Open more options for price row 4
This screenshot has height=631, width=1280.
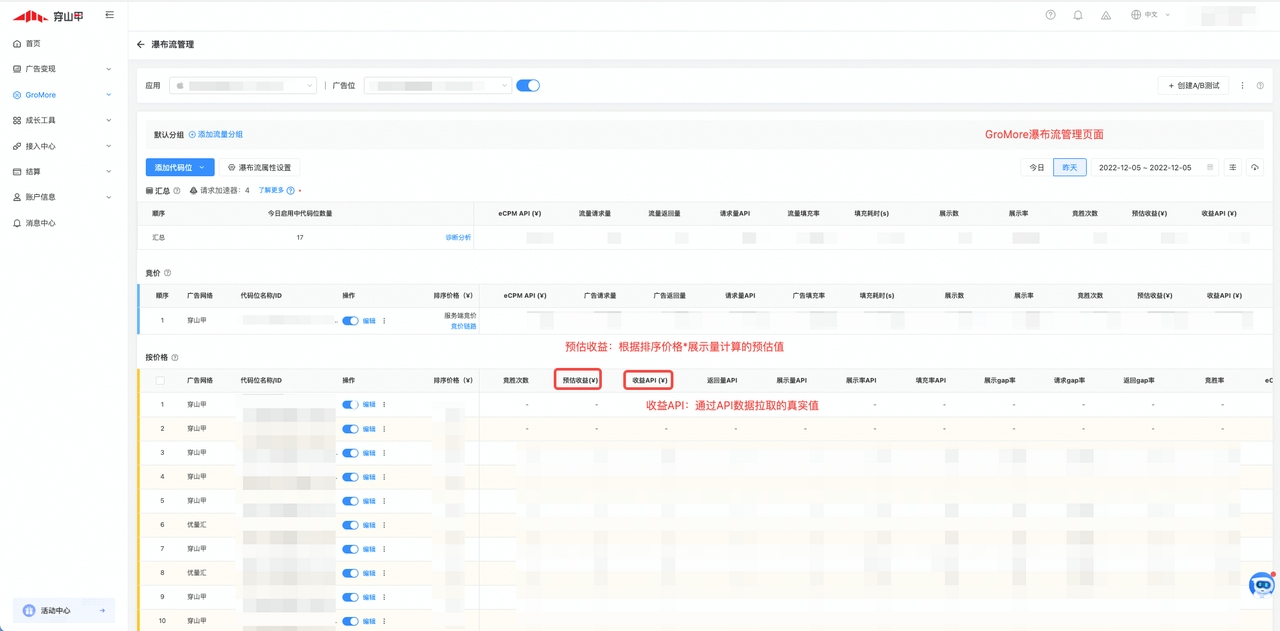[384, 477]
